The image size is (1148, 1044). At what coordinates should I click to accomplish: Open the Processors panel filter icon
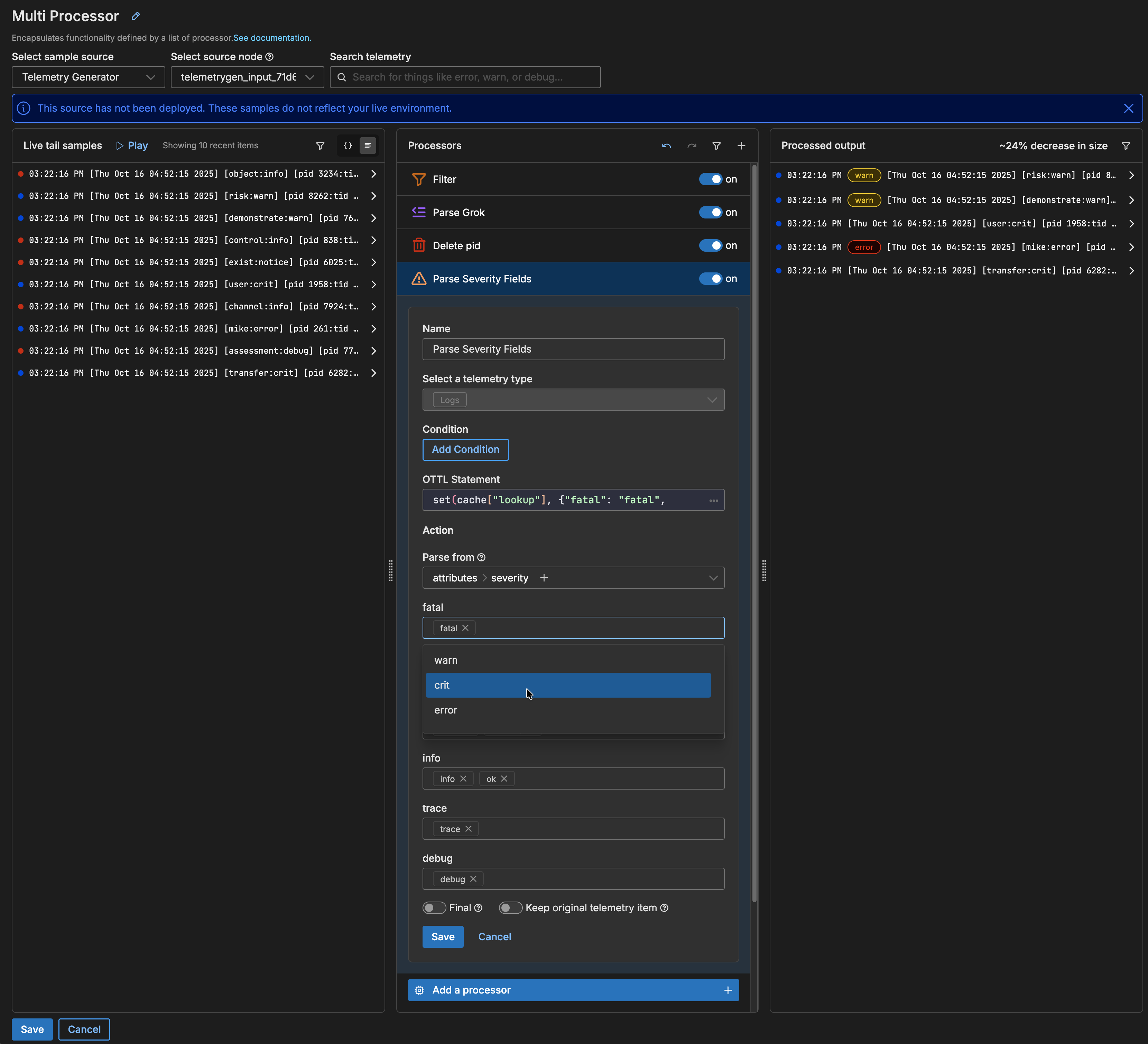pyautogui.click(x=716, y=146)
